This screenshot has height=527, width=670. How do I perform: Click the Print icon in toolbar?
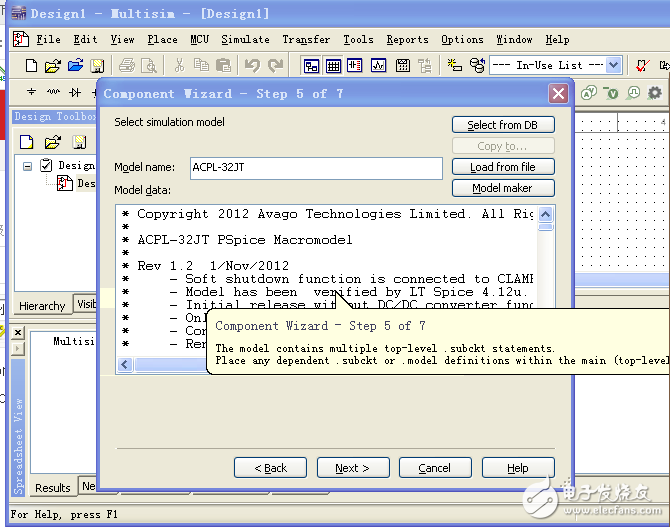point(127,65)
